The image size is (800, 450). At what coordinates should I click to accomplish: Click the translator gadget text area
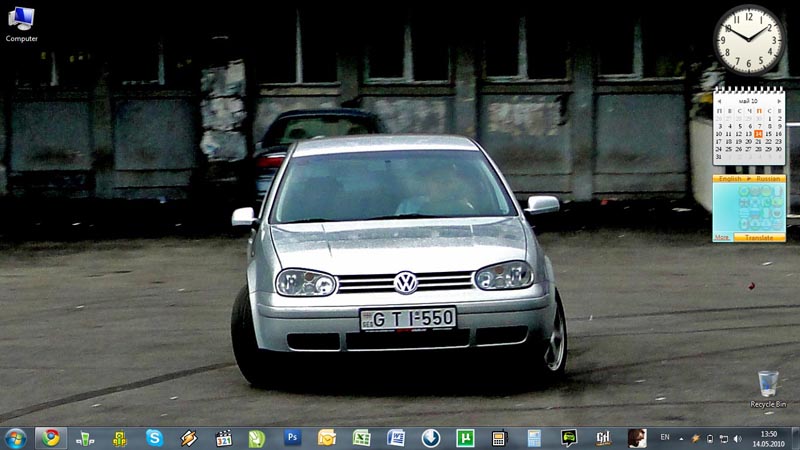[749, 208]
